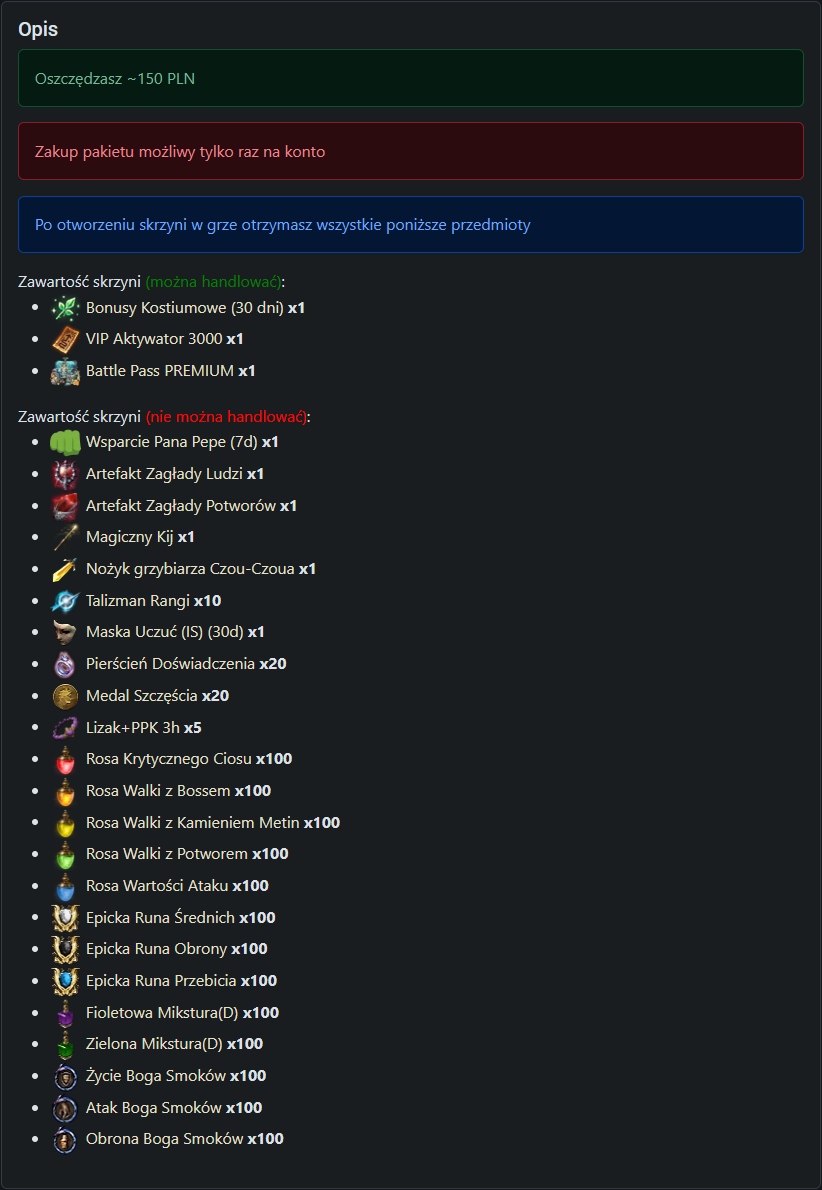Screen dimensions: 822x1190
Task: Click the red Rosa Krytycznego Ciosu potion icon
Action: (x=65, y=760)
